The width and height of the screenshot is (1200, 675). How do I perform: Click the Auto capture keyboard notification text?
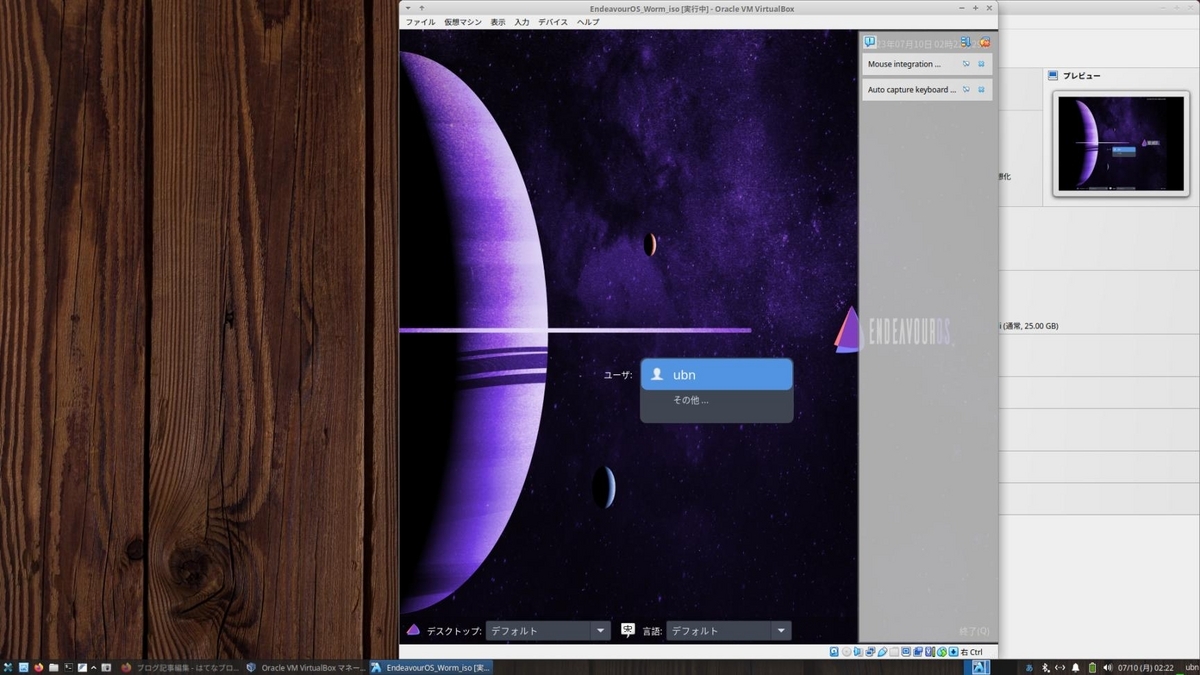tap(912, 90)
